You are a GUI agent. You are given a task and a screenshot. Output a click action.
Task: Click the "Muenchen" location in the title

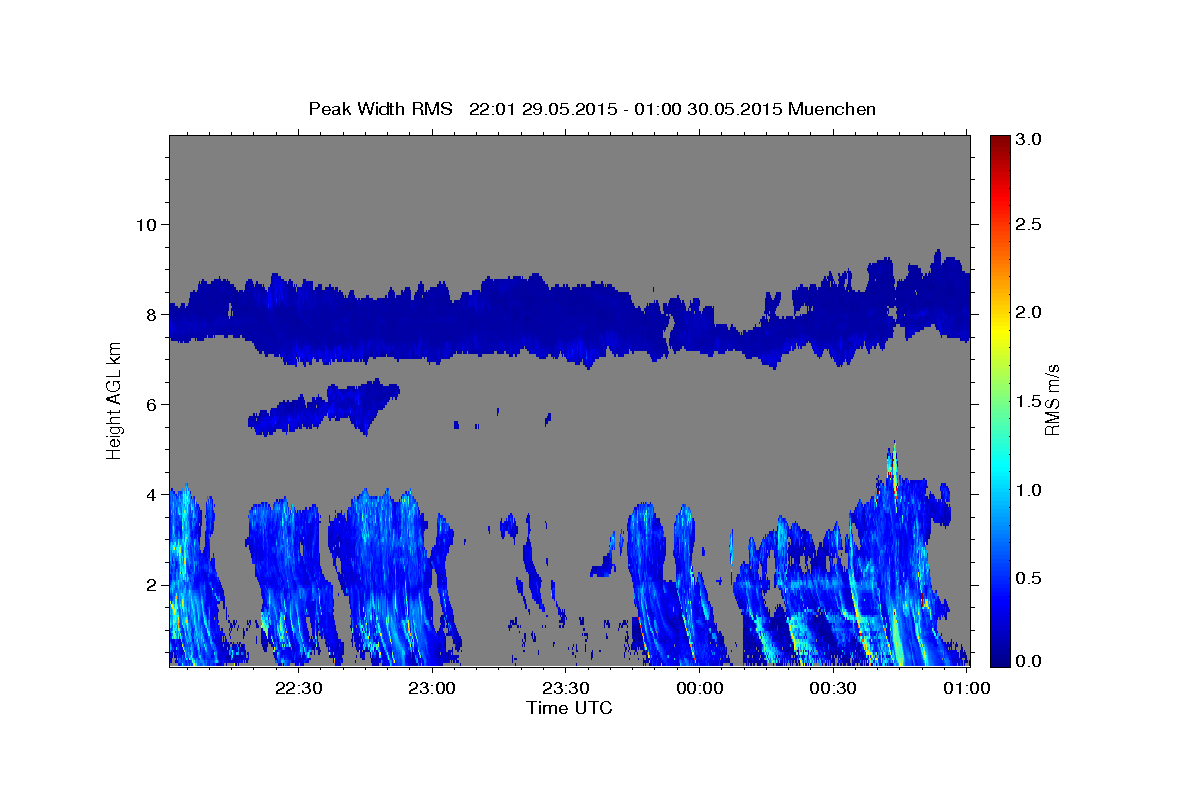[832, 109]
